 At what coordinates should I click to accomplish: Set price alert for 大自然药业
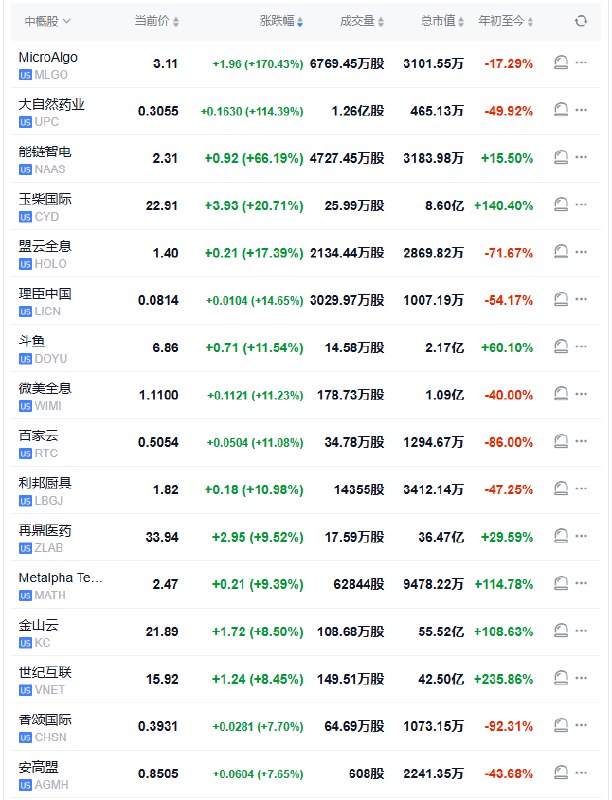(560, 110)
